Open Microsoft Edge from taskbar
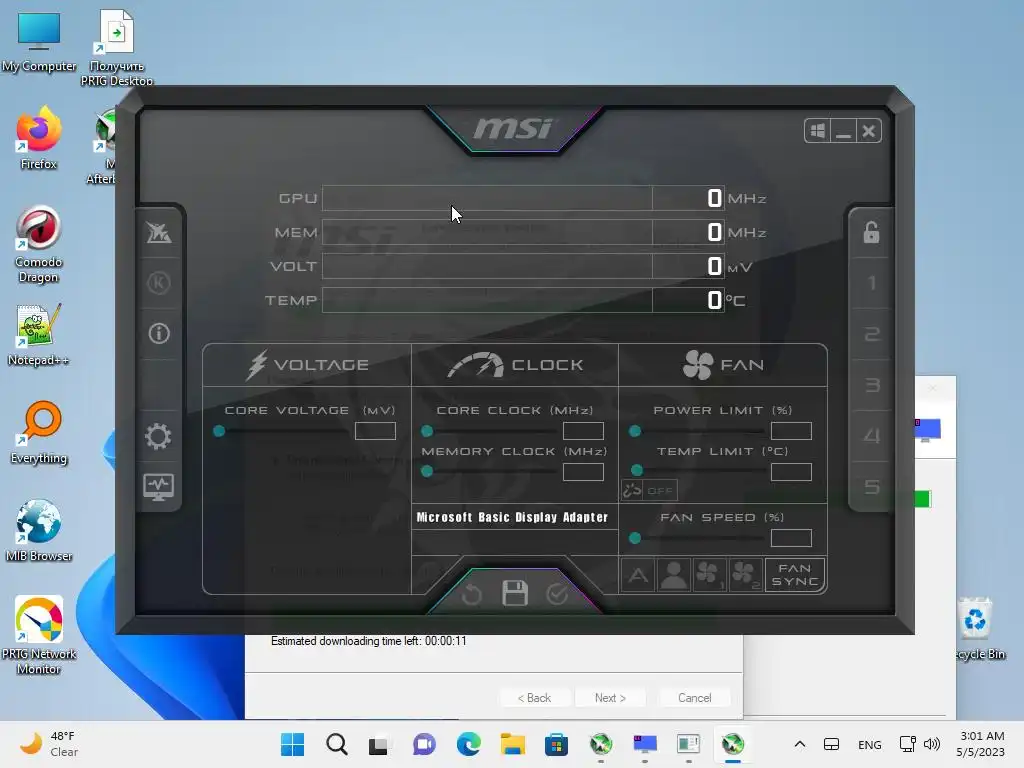Image resolution: width=1024 pixels, height=768 pixels. pos(468,744)
